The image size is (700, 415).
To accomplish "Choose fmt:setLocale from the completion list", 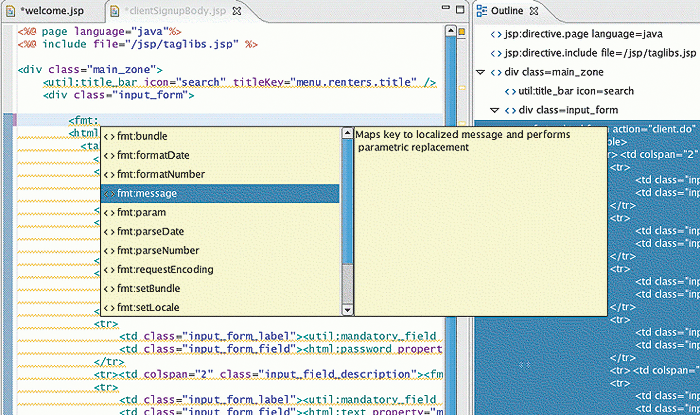I will (221, 307).
